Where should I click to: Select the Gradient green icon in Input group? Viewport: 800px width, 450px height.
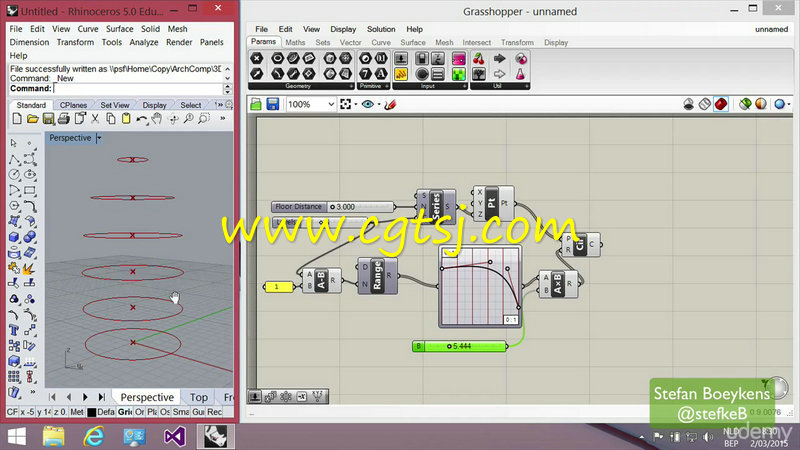(x=459, y=74)
